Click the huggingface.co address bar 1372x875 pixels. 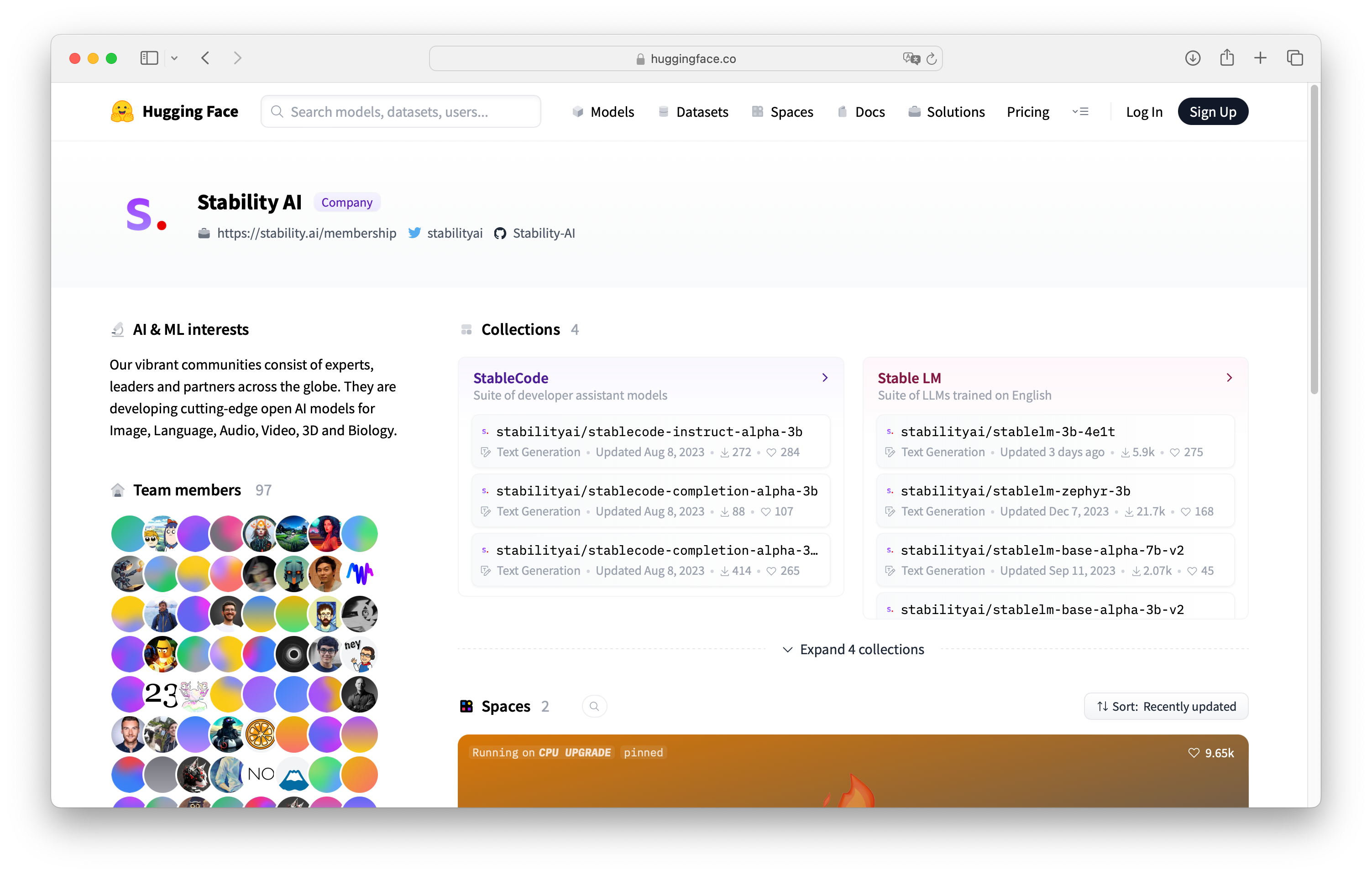[686, 59]
